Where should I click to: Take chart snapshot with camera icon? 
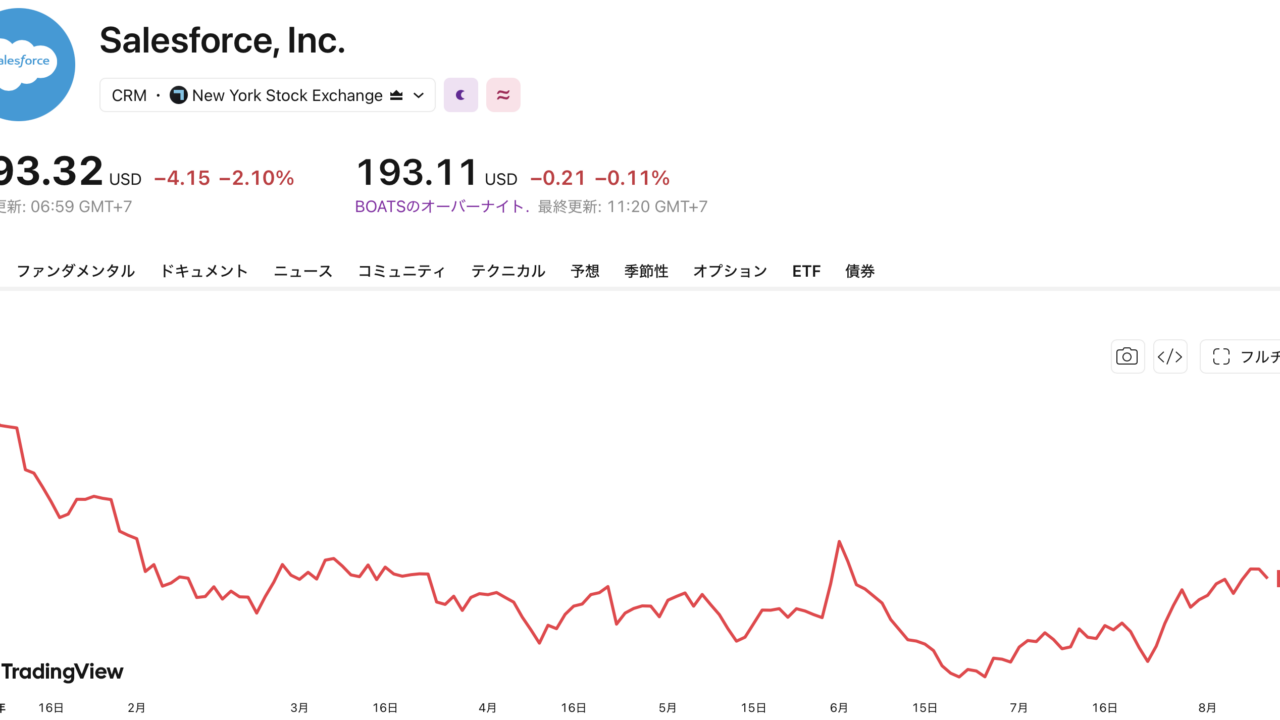point(1127,356)
